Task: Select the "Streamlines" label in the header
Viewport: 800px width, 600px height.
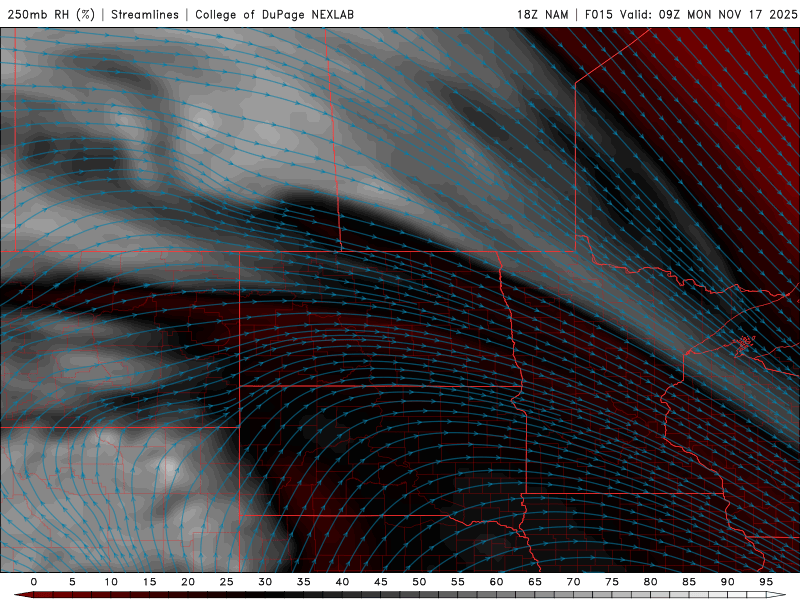Action: (x=145, y=14)
